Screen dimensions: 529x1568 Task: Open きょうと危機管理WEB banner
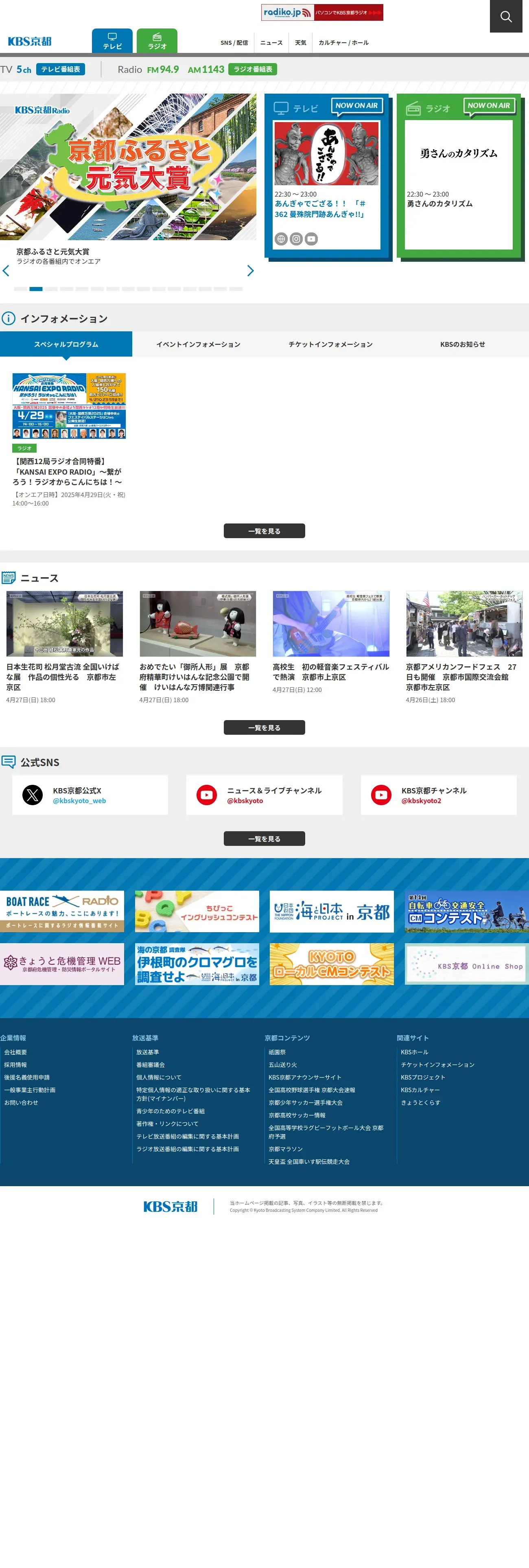pyautogui.click(x=61, y=964)
